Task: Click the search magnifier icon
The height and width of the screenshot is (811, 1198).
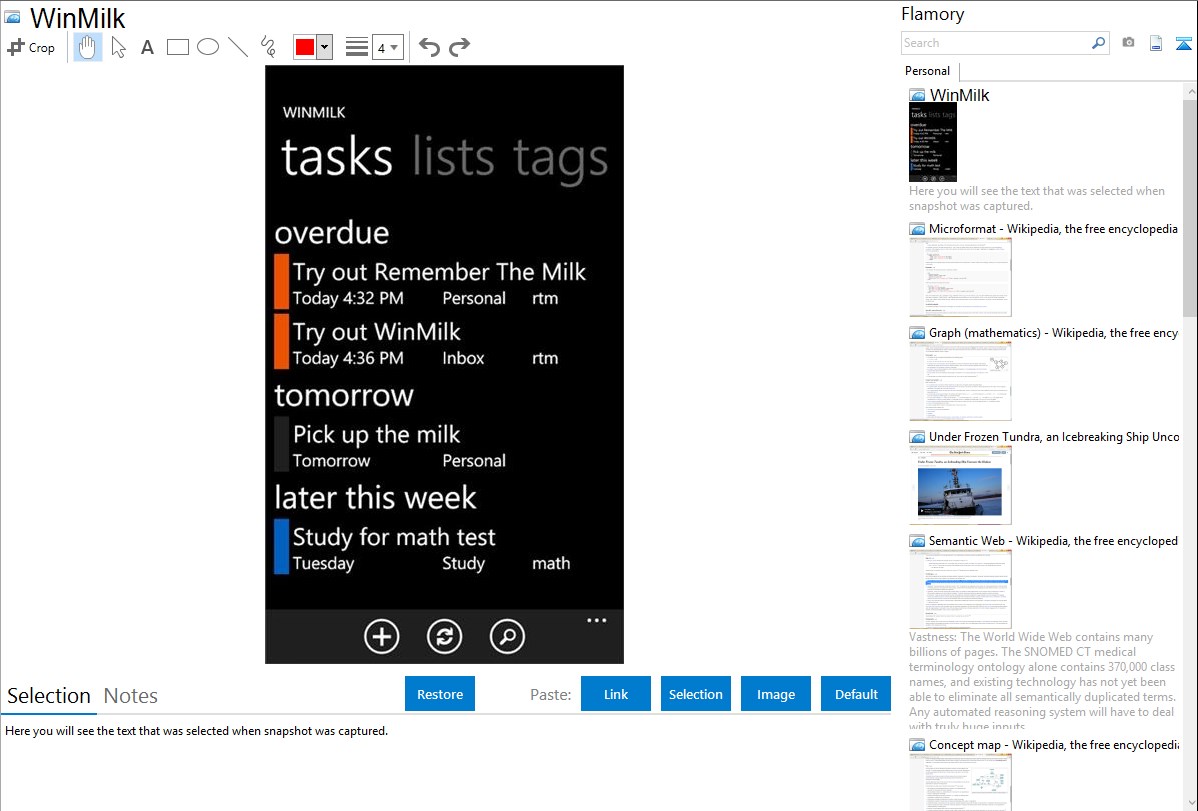Action: (1099, 43)
